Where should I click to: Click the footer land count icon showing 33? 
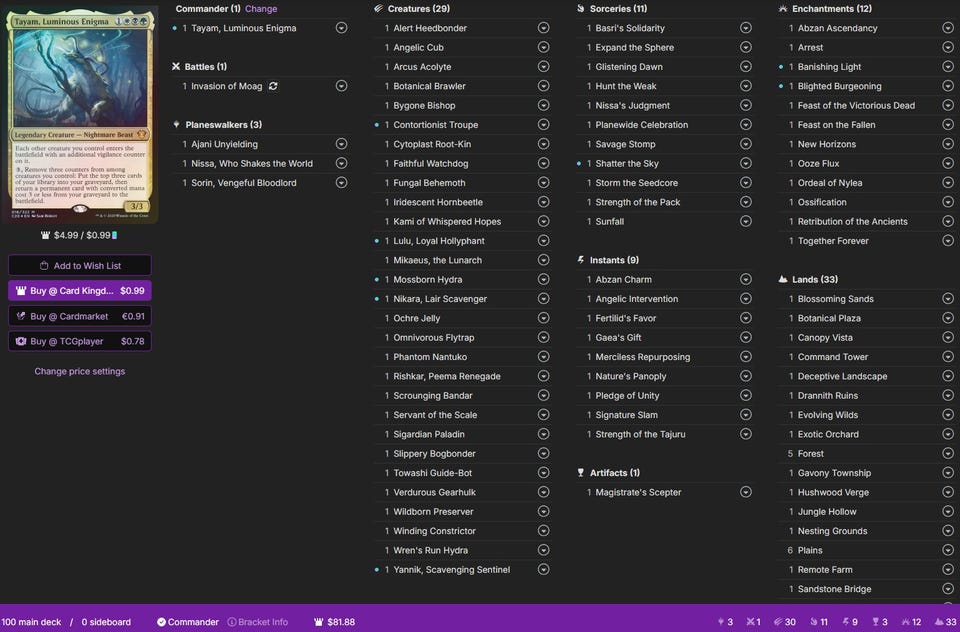point(939,622)
